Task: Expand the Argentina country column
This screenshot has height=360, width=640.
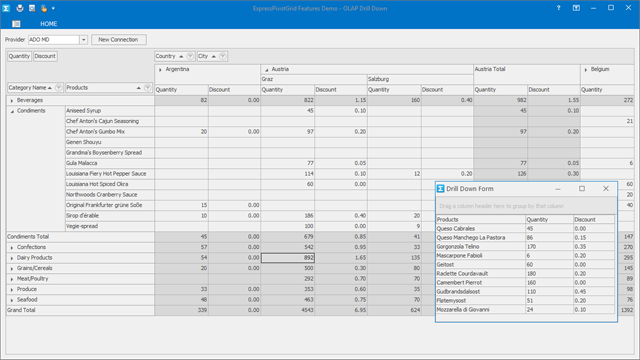Action: click(x=160, y=70)
